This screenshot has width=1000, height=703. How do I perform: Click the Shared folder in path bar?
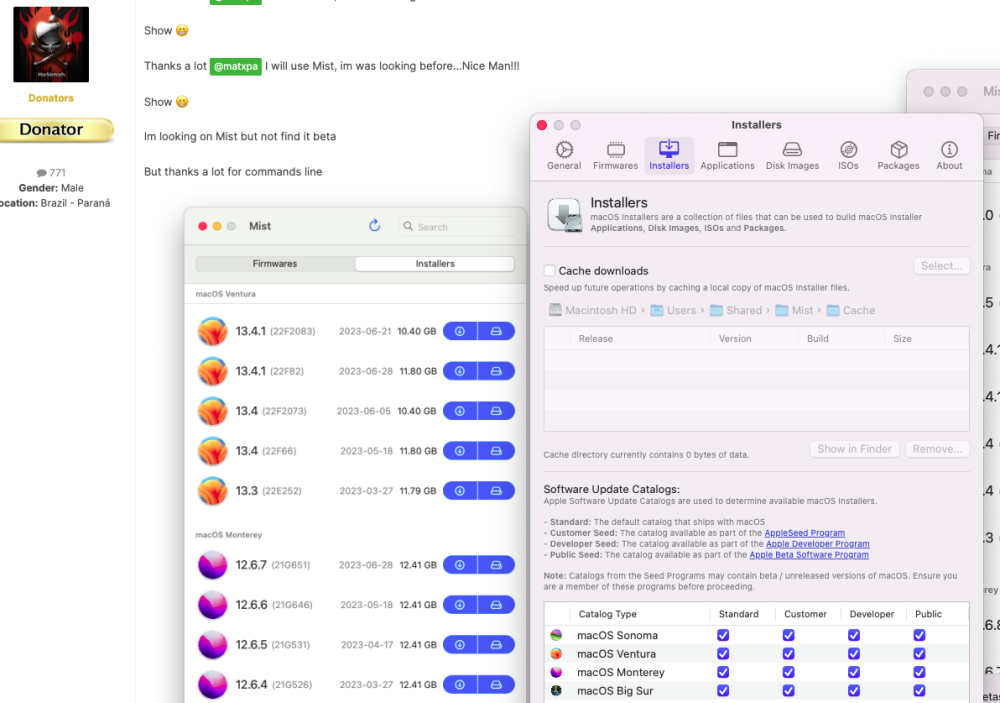(x=736, y=310)
